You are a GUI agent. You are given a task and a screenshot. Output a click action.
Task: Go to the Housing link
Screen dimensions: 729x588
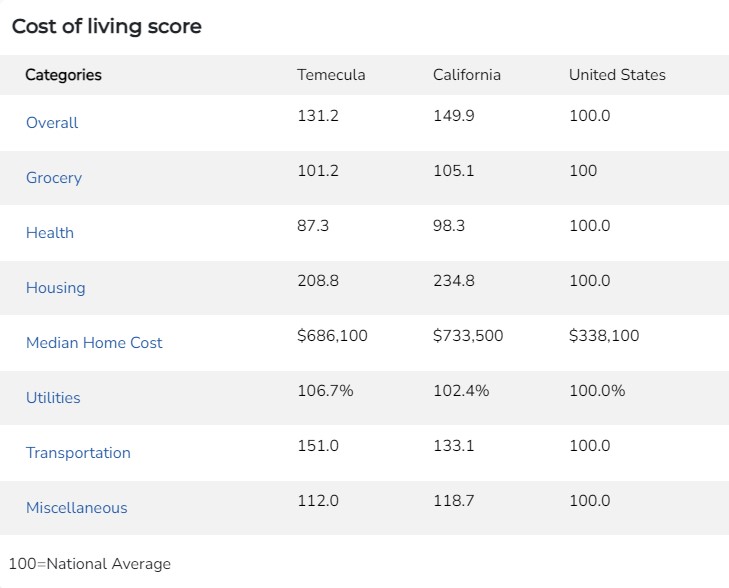[x=56, y=288]
